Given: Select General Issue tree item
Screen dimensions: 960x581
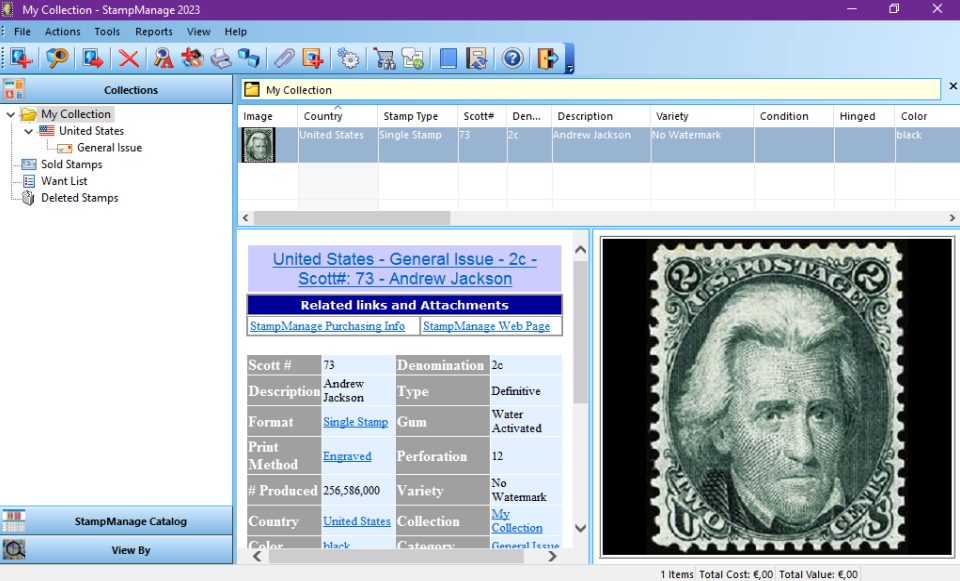Looking at the screenshot, I should 109,148.
